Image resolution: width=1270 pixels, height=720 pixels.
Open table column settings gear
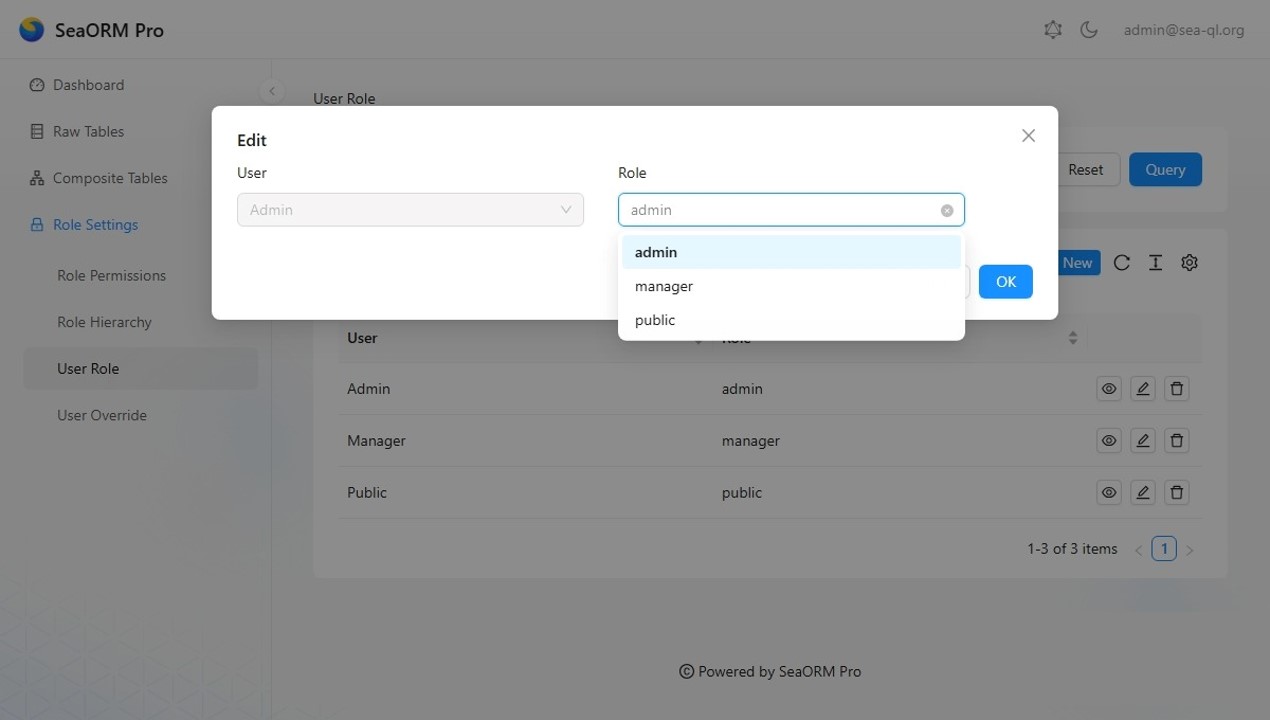tap(1189, 263)
